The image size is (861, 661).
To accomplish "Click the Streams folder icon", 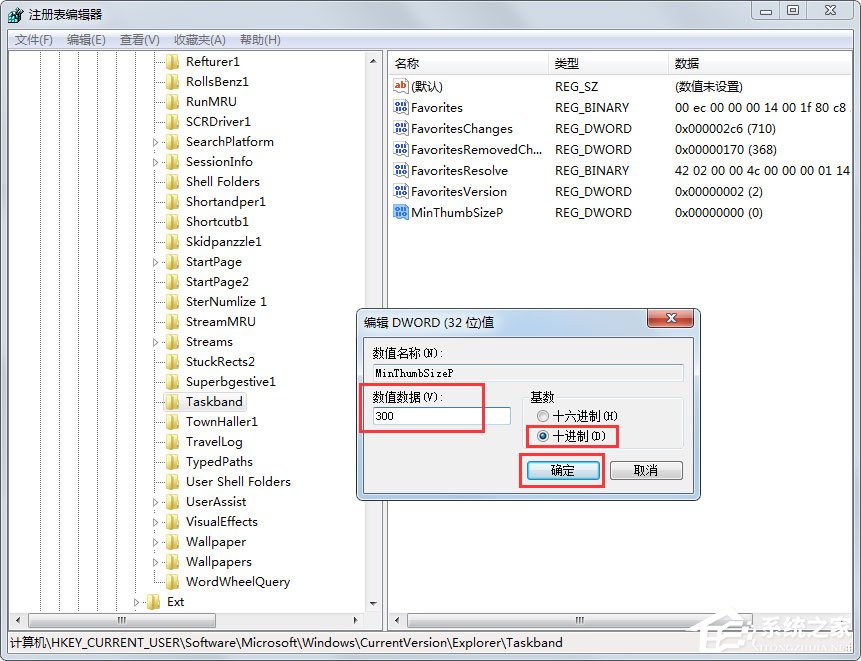I will click(171, 341).
